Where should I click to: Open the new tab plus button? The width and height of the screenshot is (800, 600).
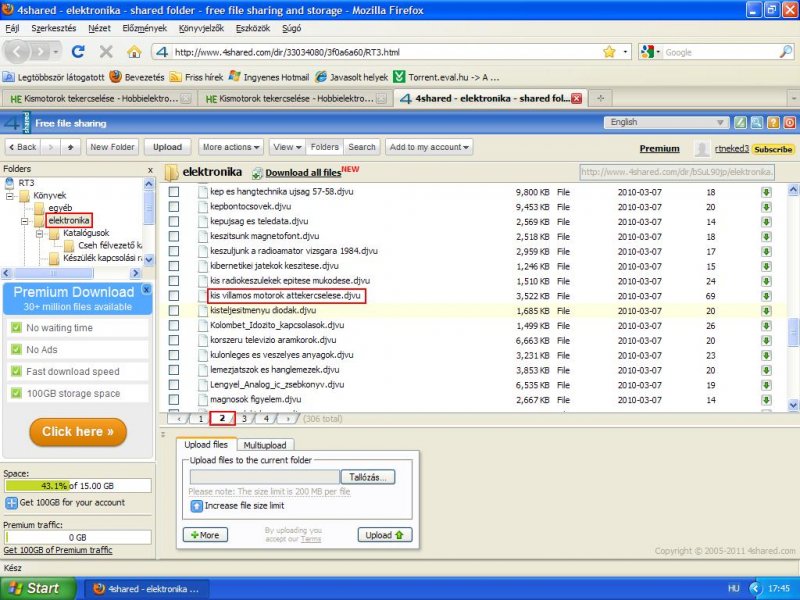coord(601,98)
